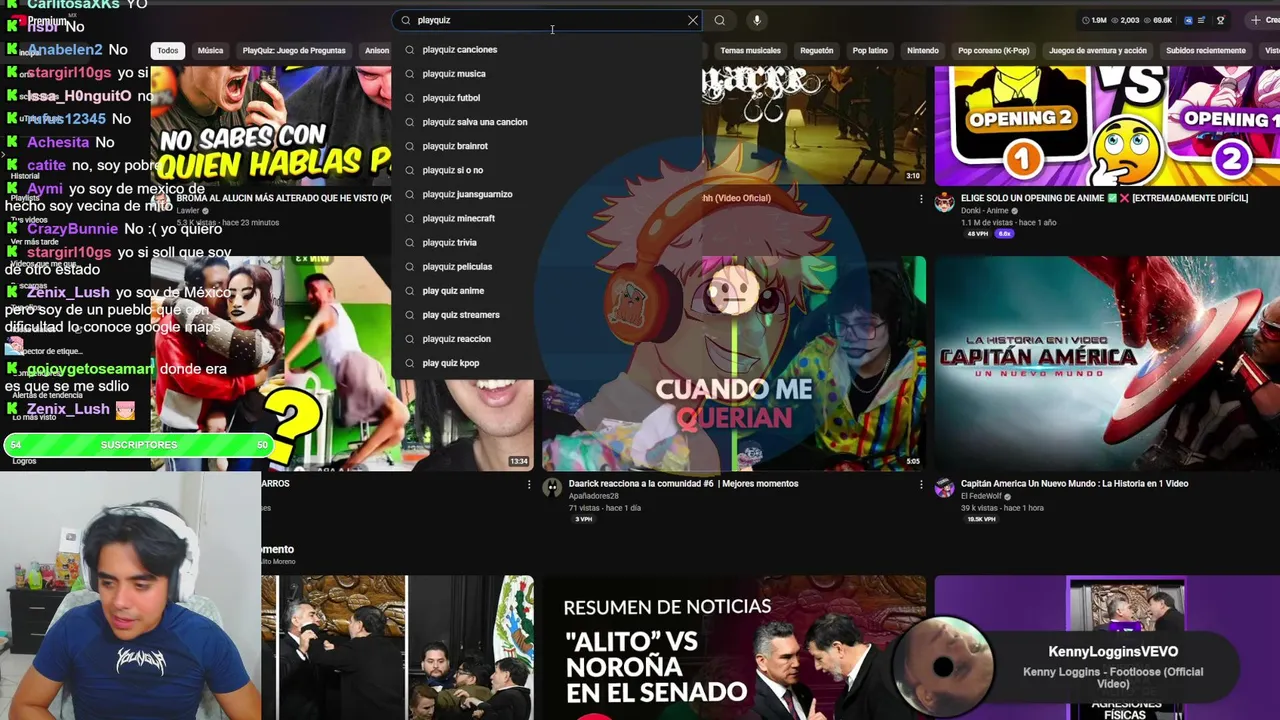Select suggestion 'playquiz canciones'
Viewport: 1280px width, 720px height.
(x=547, y=49)
